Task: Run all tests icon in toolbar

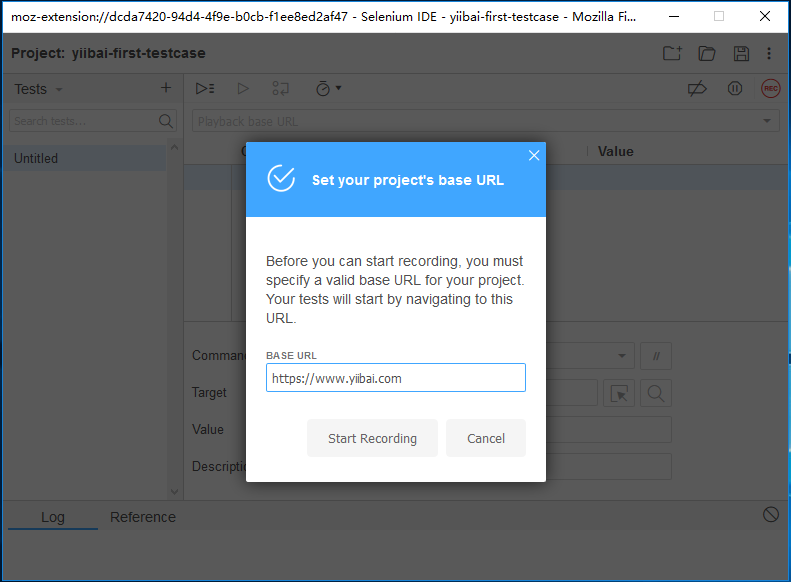Action: click(x=205, y=89)
